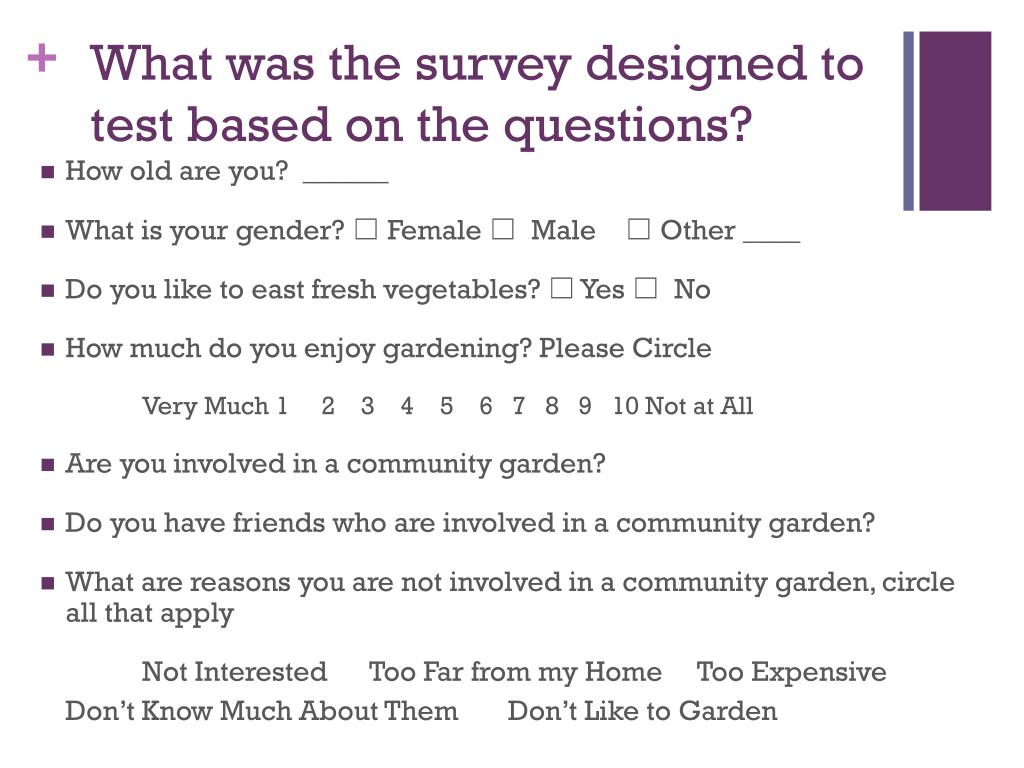Choose the Don't Like to Garden reason
The height and width of the screenshot is (768, 1024).
click(x=643, y=711)
